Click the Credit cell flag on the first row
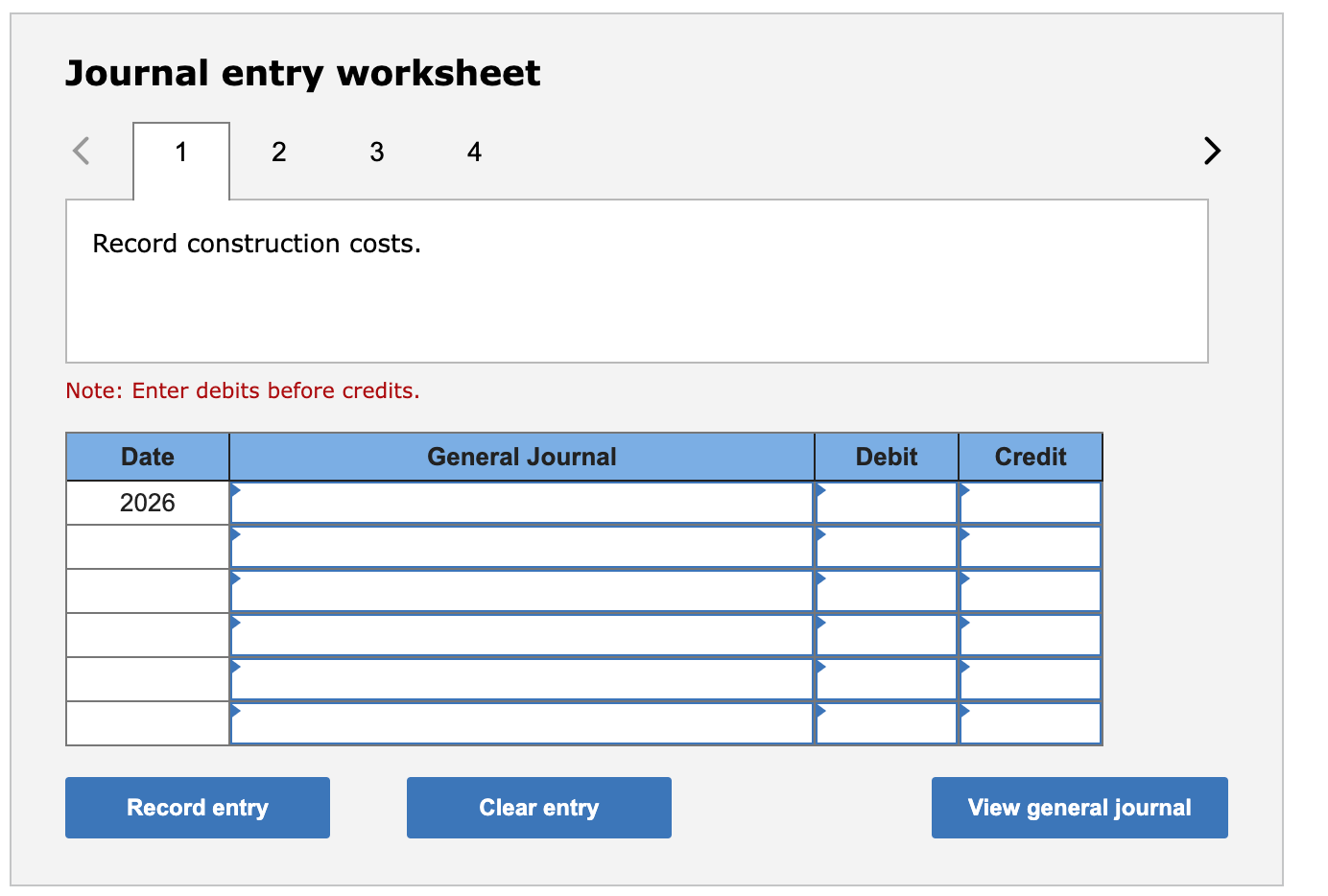1328x896 pixels. point(963,494)
